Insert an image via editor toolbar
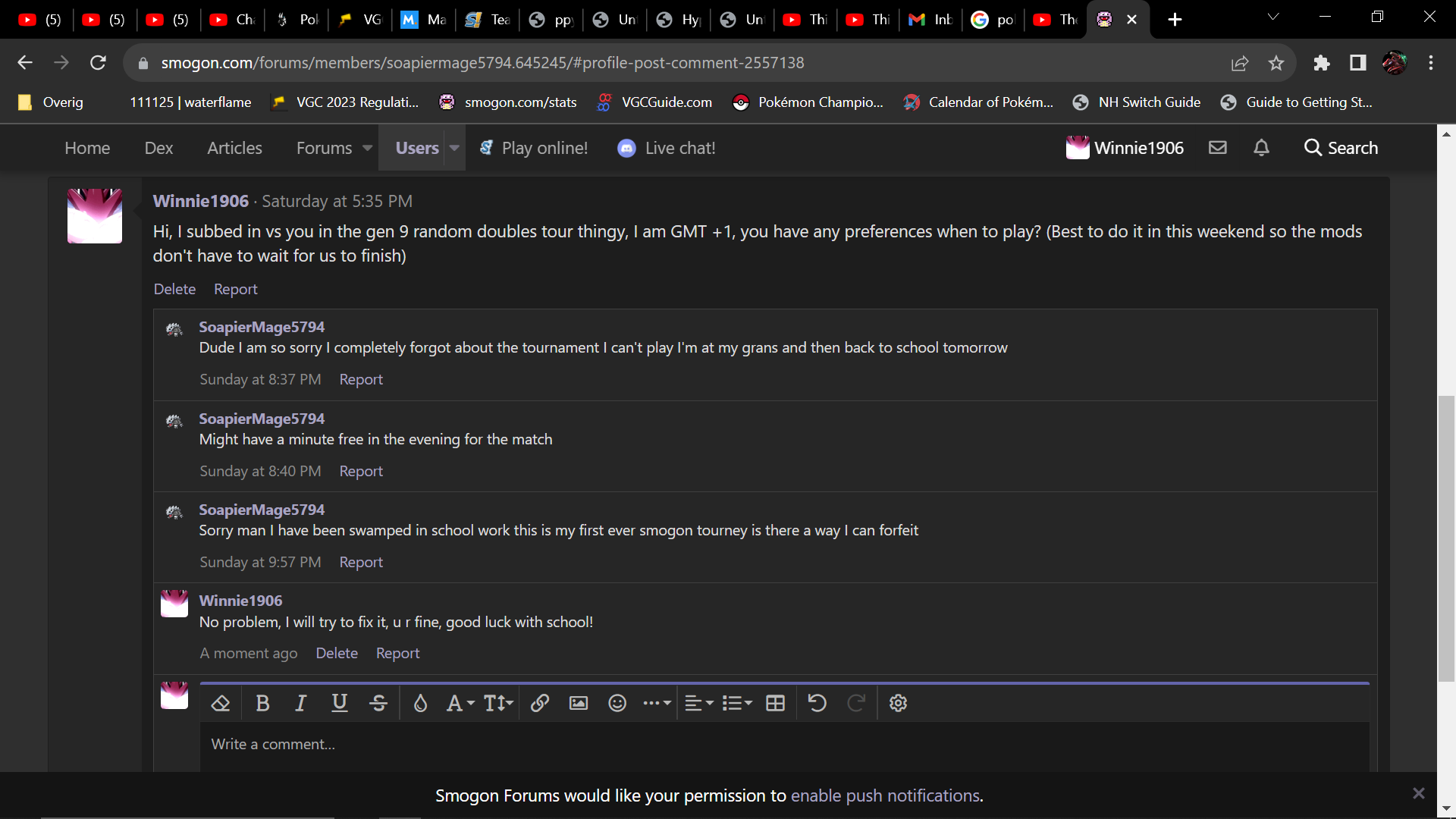1456x819 pixels. [578, 703]
